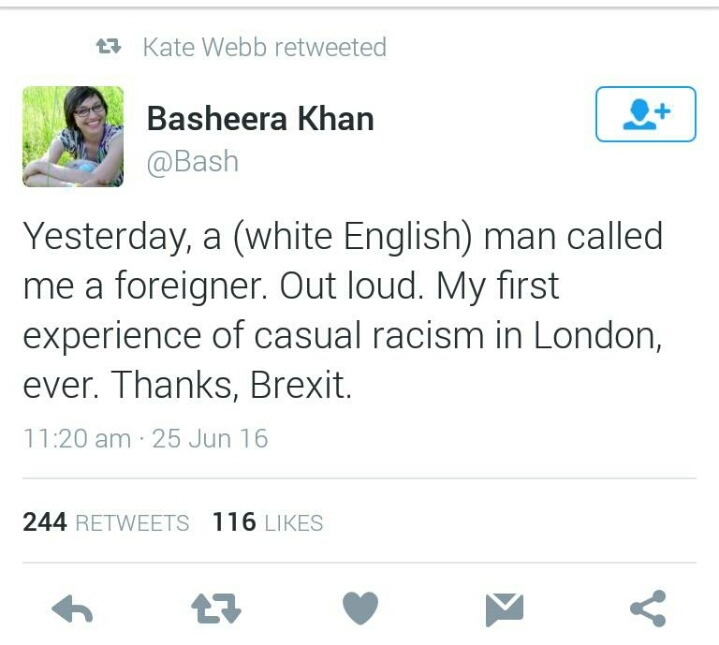The height and width of the screenshot is (645, 719).
Task: Click the small retweet icon beside Kate Webb
Action: [107, 46]
